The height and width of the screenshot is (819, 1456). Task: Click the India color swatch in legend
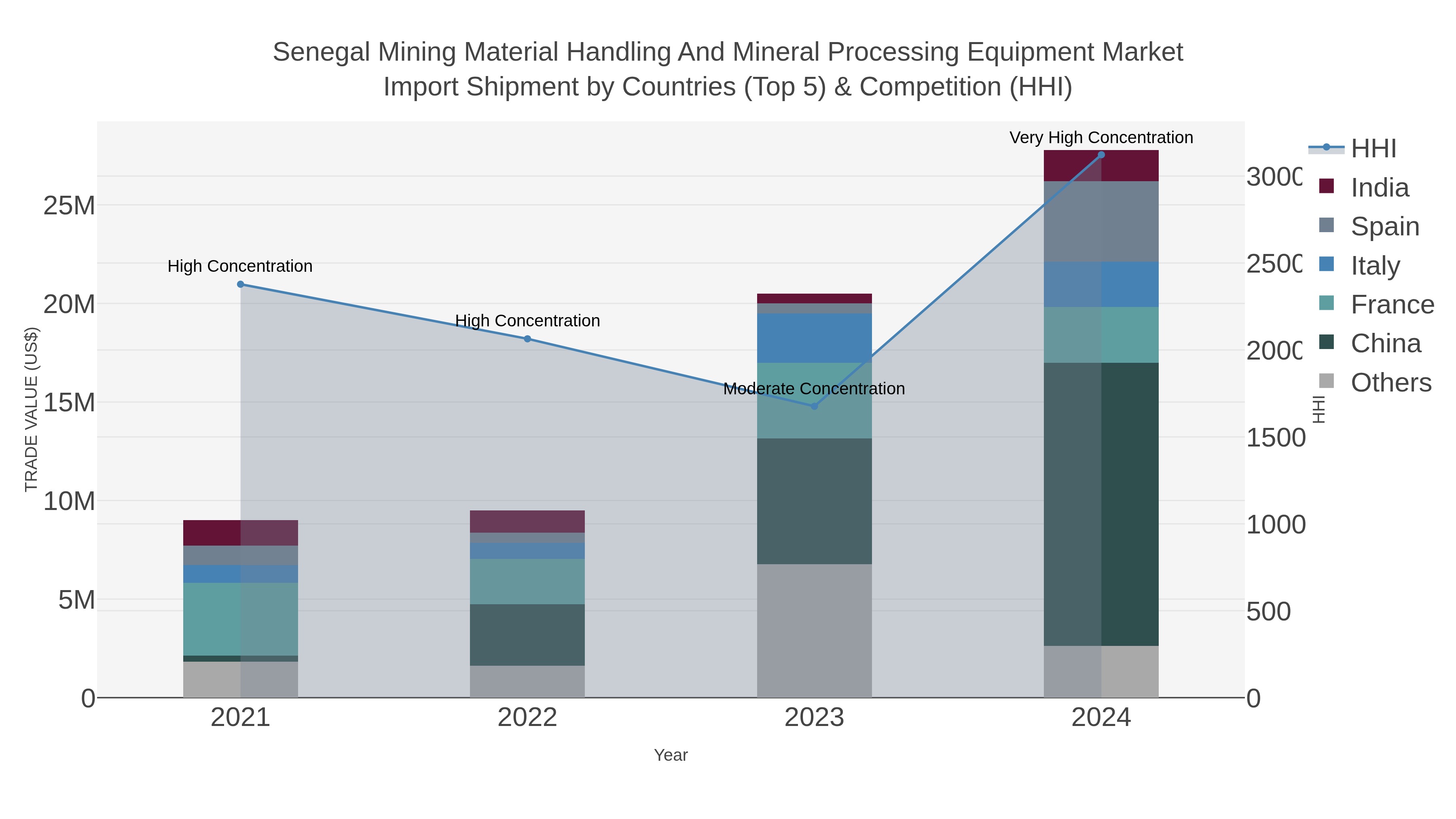pos(1326,186)
